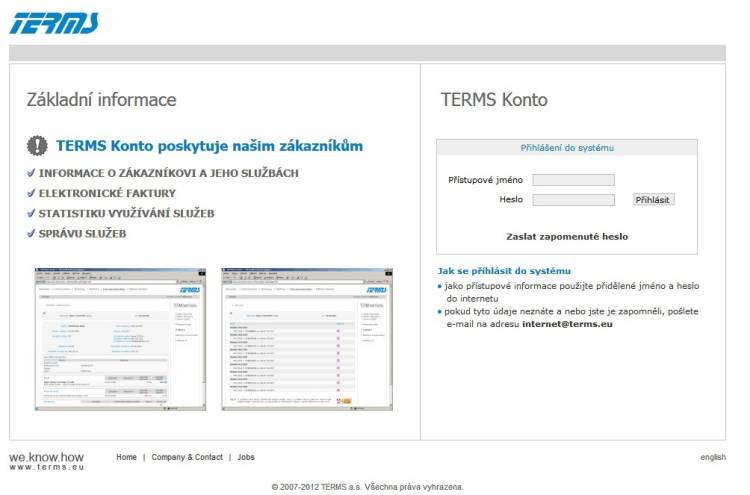Image resolution: width=750 pixels, height=495 pixels.
Task: Click the we.know.how footer logo
Action: 46,457
